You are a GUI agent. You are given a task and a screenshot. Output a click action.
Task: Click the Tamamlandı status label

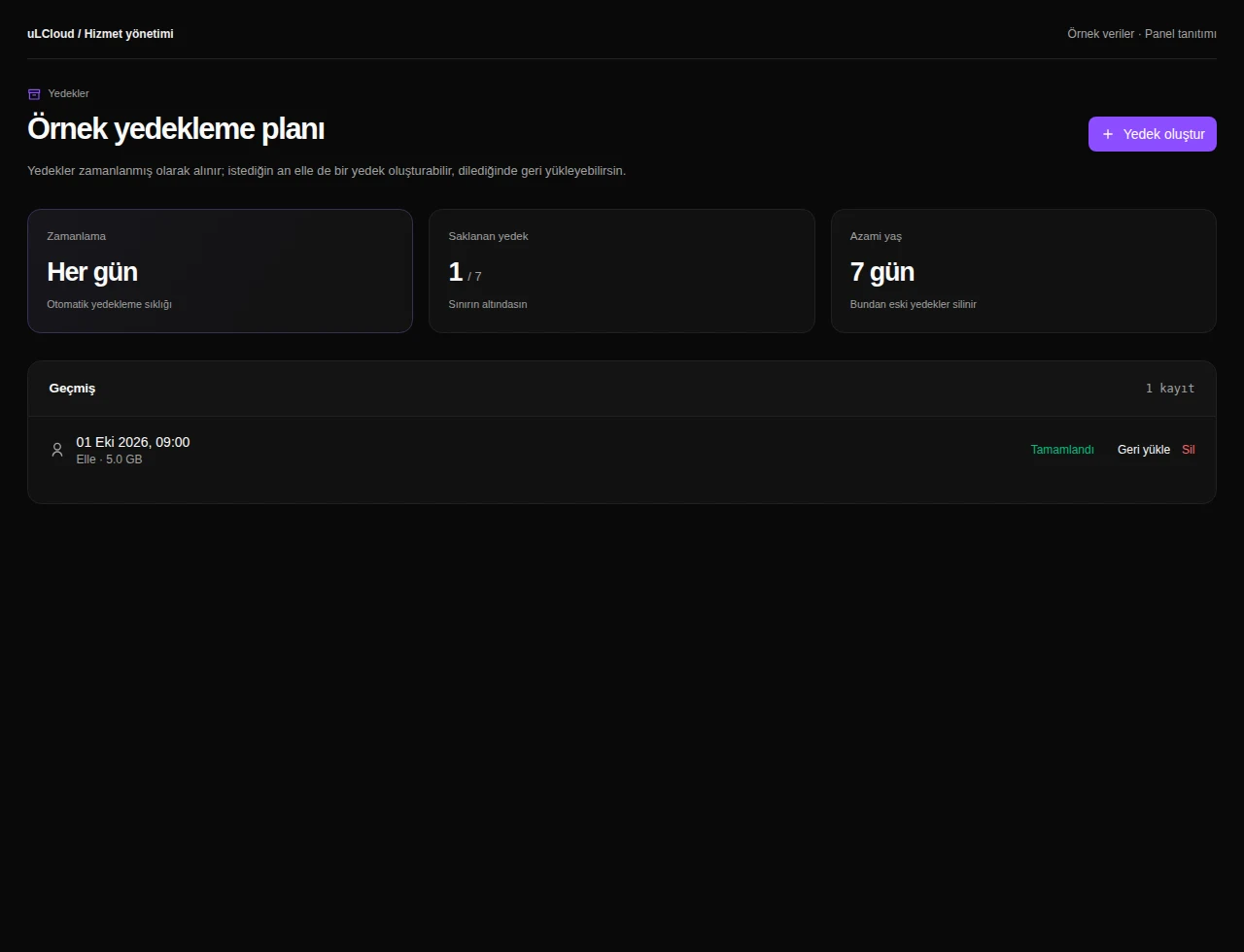pyautogui.click(x=1062, y=450)
